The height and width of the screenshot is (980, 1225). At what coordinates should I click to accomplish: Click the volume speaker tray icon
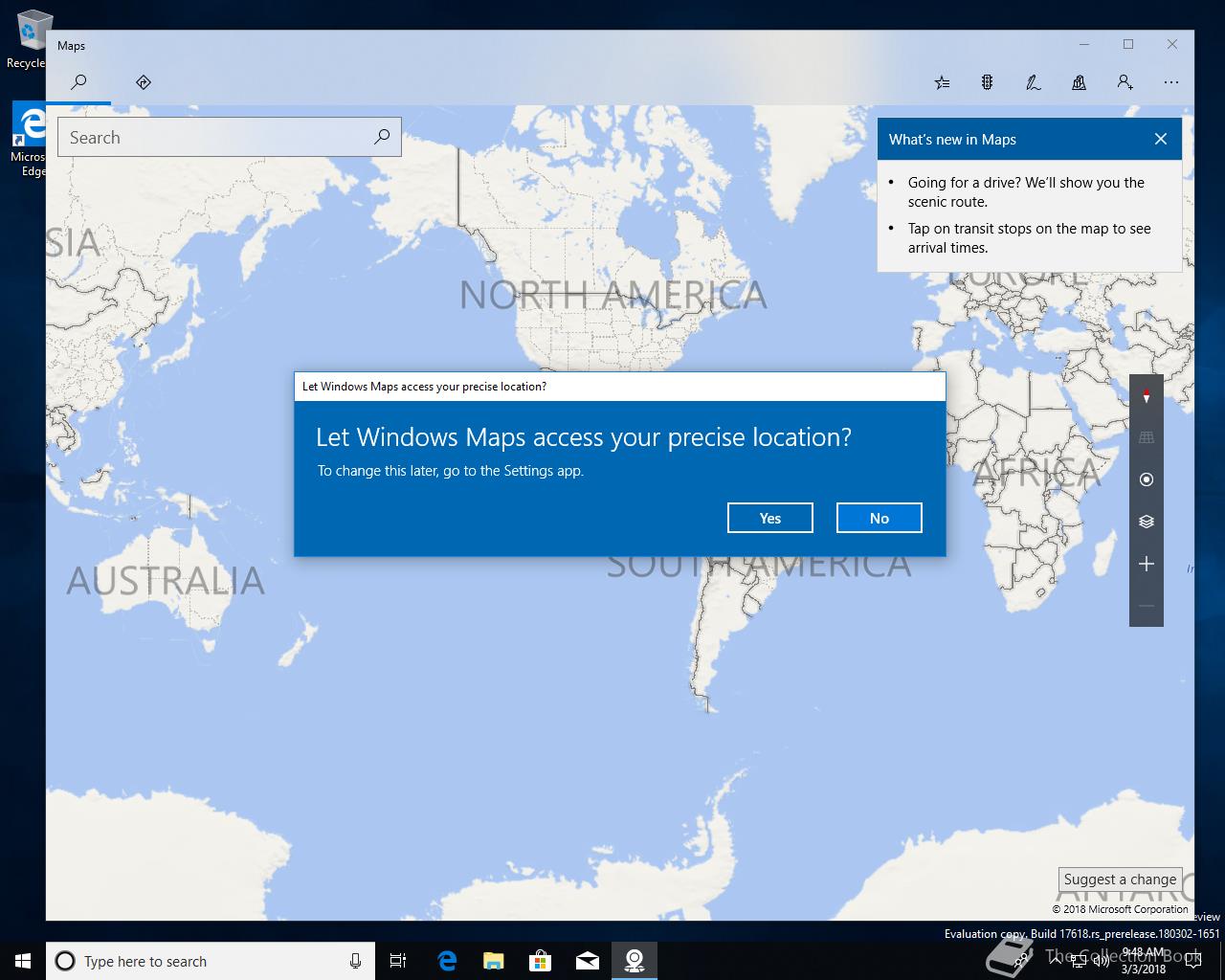1101,961
